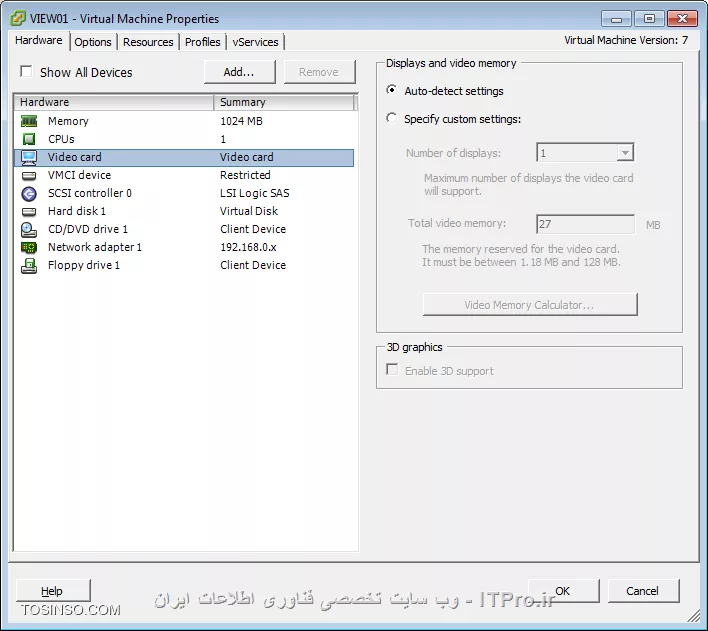Click the Memory hardware icon
This screenshot has height=631, width=708.
(x=29, y=121)
